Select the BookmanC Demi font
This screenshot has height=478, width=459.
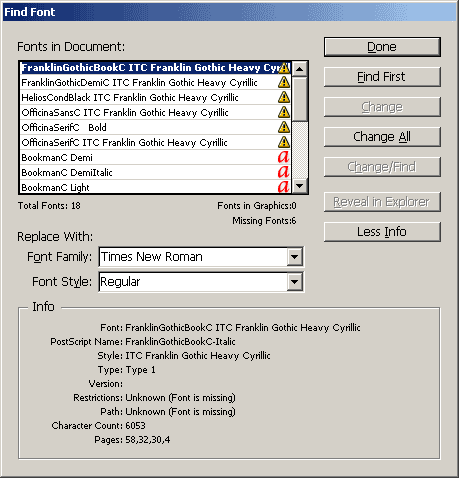click(x=155, y=157)
